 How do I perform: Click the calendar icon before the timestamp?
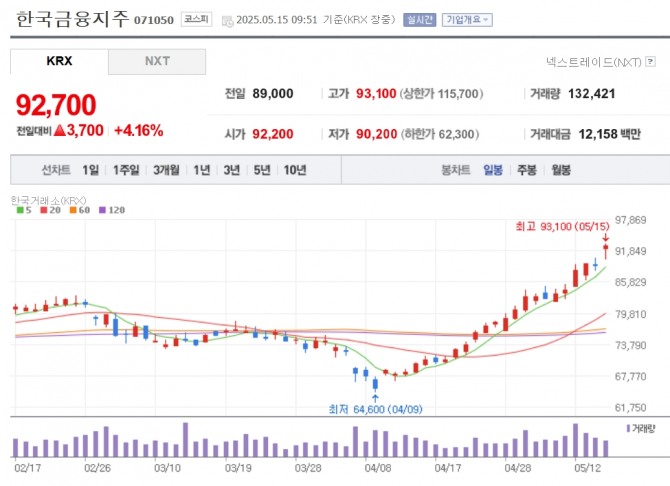(x=226, y=20)
